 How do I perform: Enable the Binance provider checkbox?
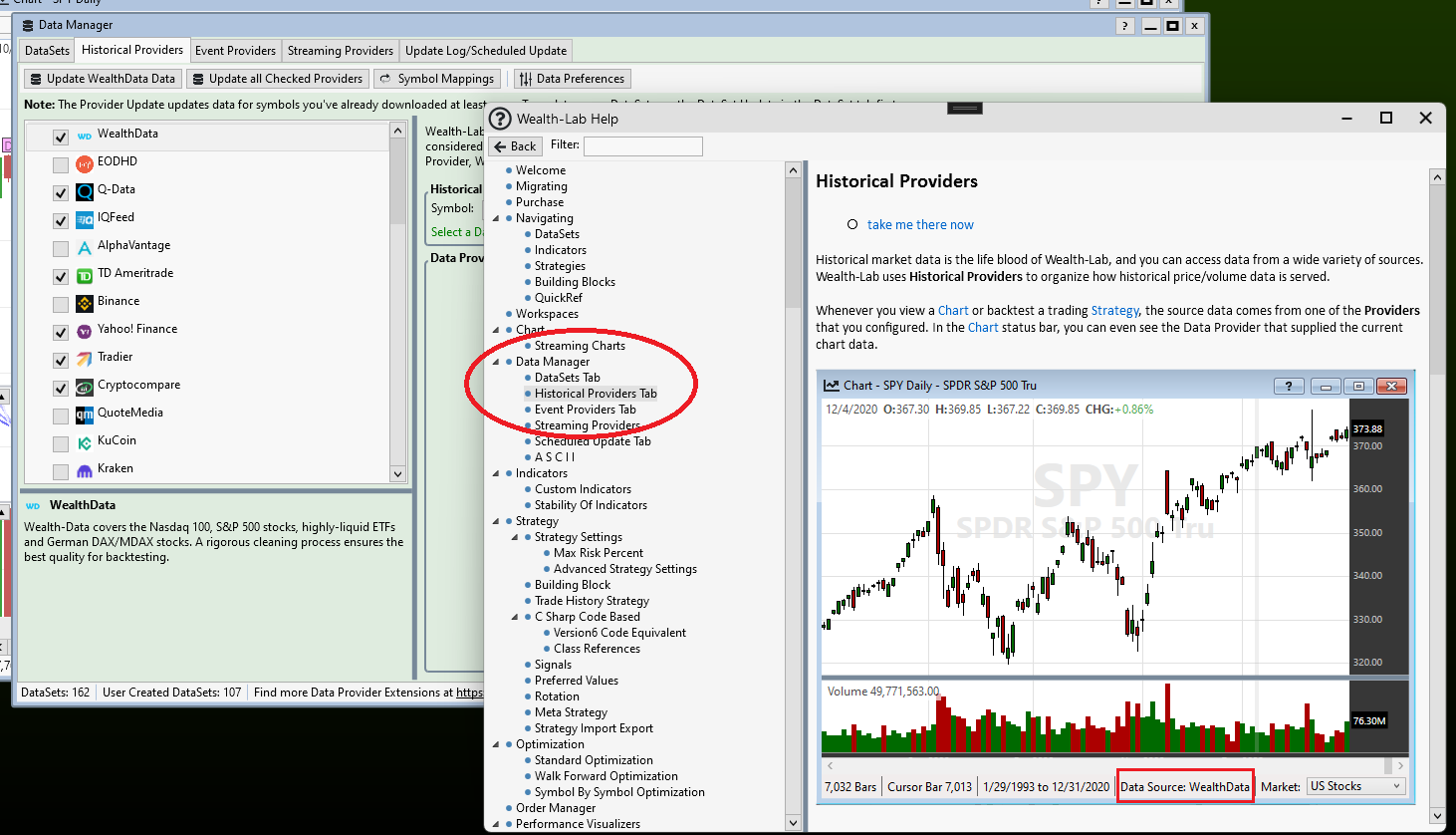pos(61,304)
